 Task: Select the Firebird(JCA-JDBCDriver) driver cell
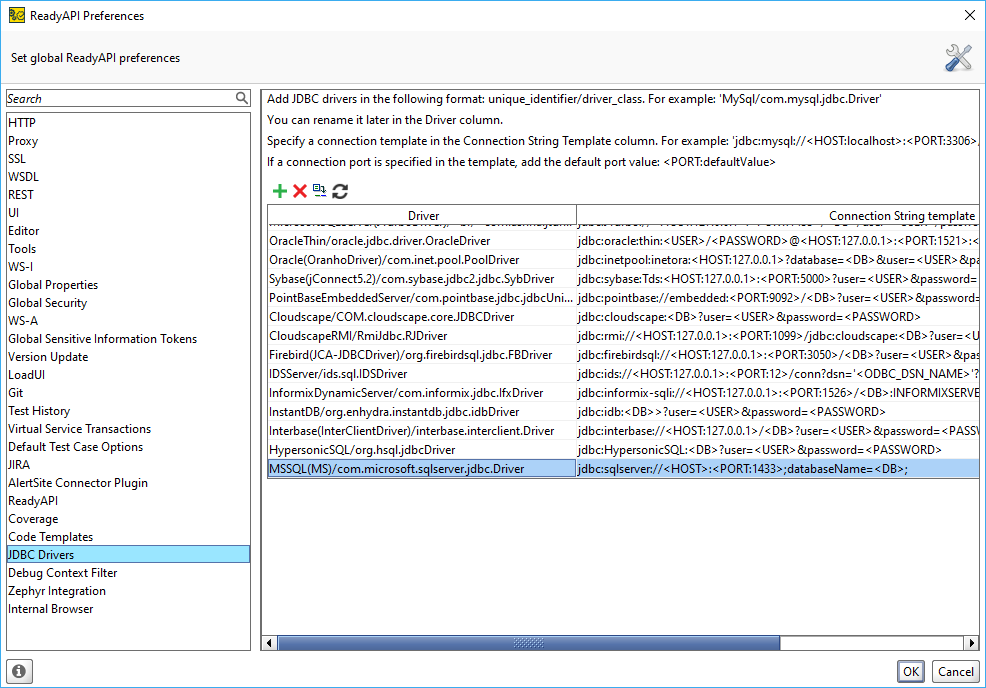[422, 355]
